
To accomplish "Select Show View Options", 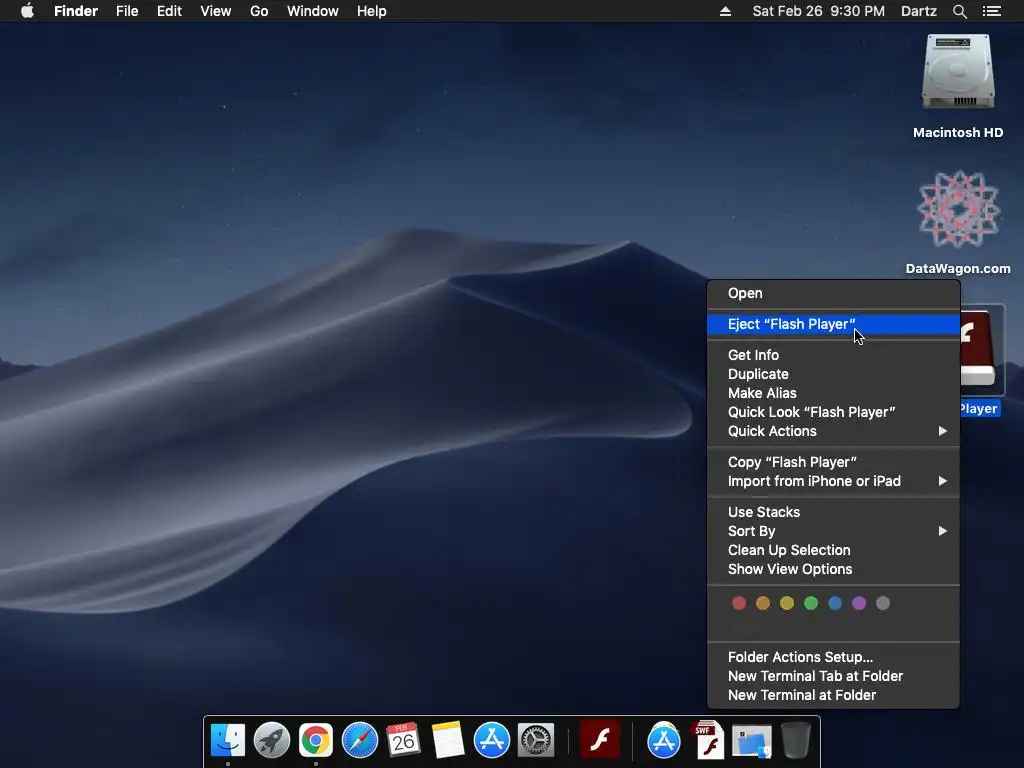I will click(833, 569).
